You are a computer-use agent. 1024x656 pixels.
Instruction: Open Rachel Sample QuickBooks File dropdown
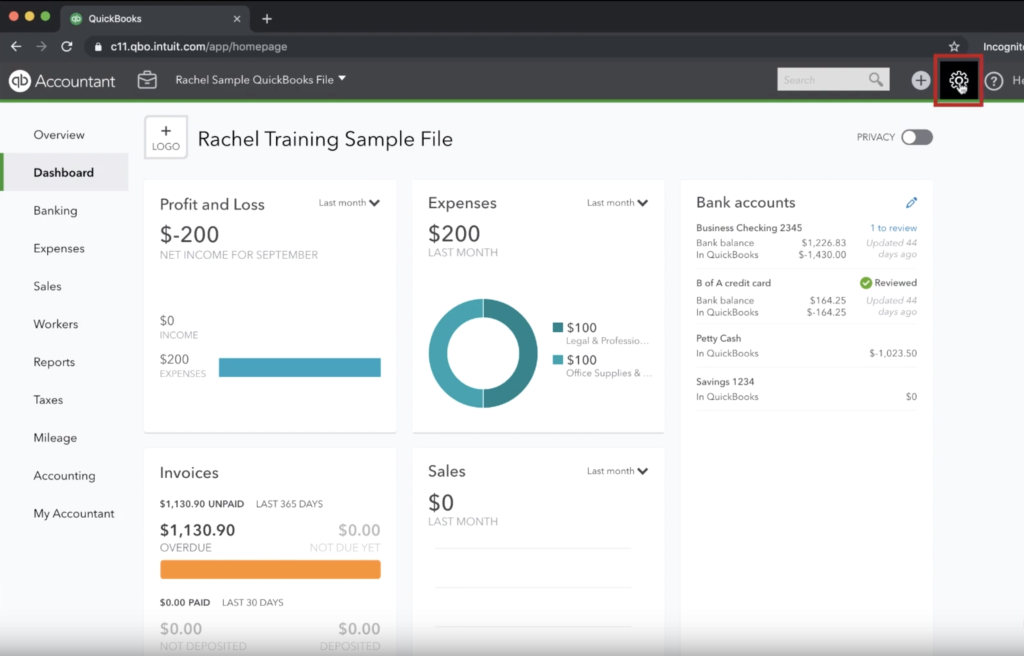261,80
